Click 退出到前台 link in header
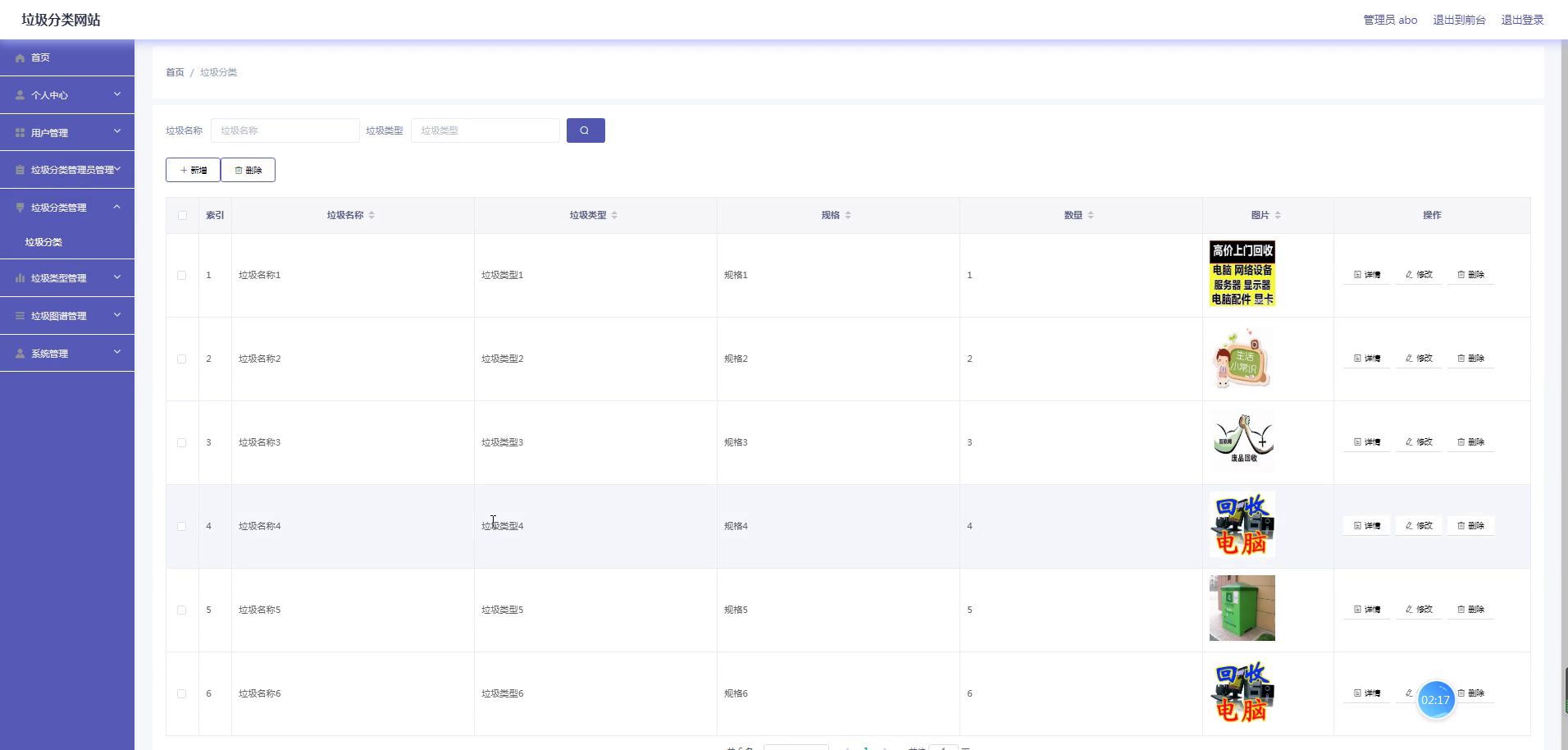Image resolution: width=1568 pixels, height=750 pixels. [1459, 20]
